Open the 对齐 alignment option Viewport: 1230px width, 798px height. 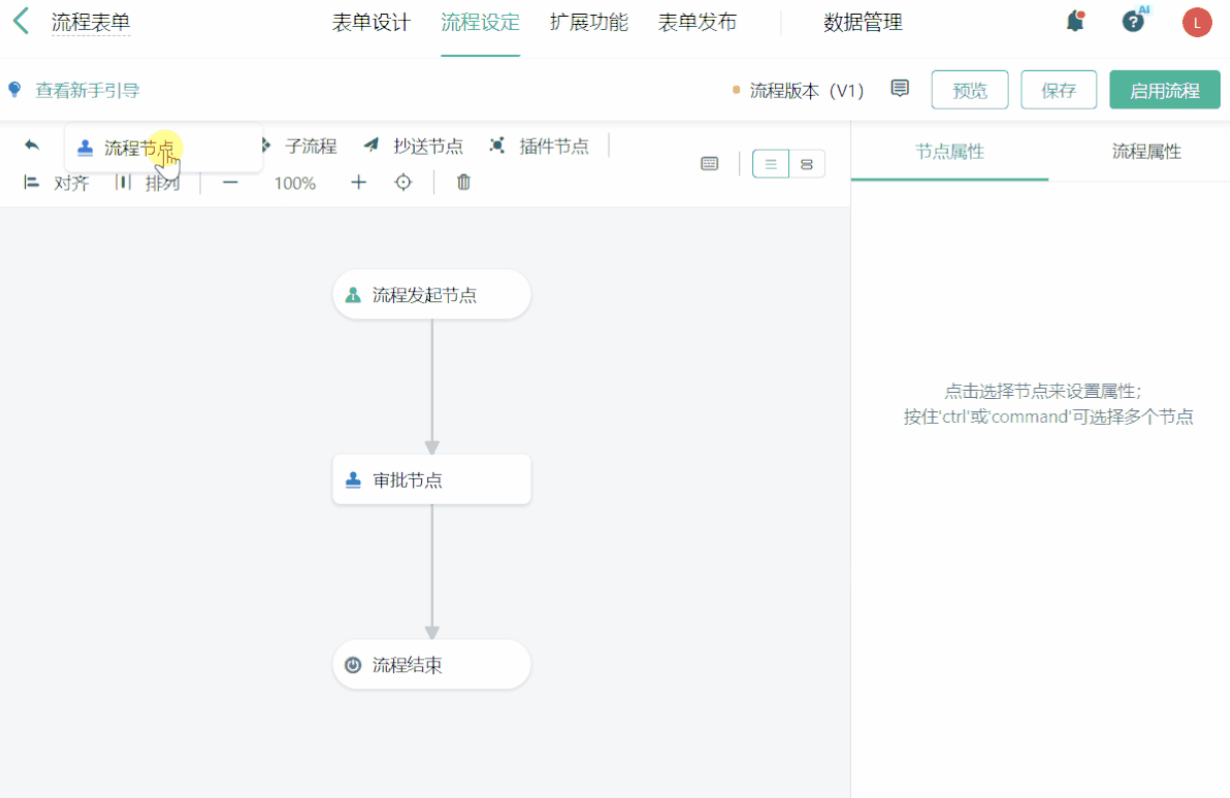(57, 183)
